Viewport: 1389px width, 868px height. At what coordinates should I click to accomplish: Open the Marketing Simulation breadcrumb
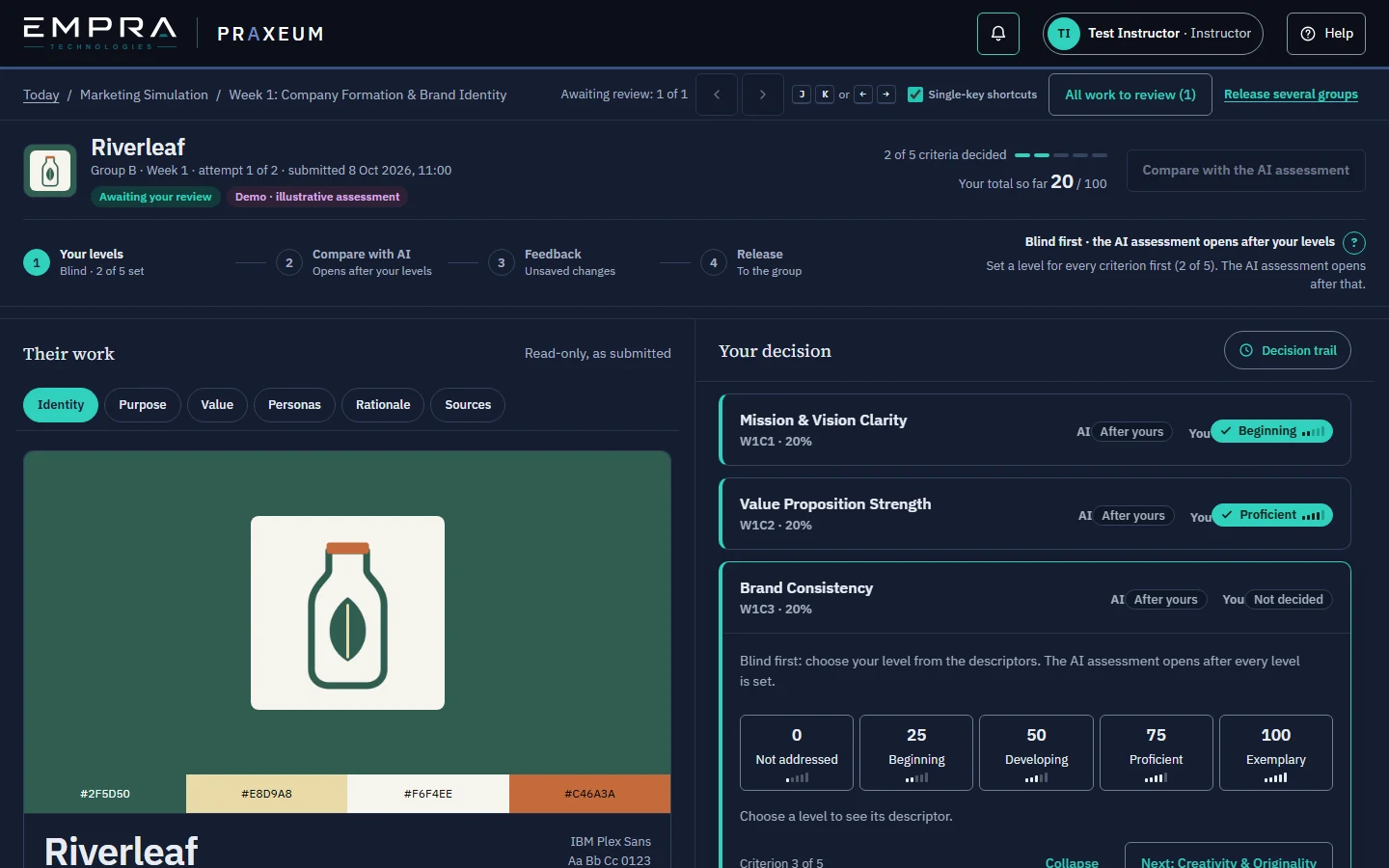pyautogui.click(x=144, y=95)
